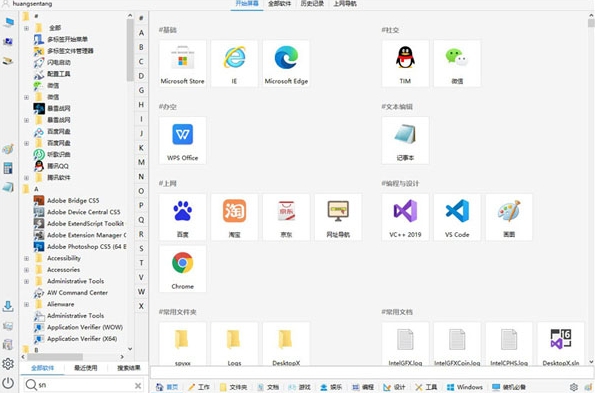
Task: Expand the Alienware folder node
Action: coord(26,304)
